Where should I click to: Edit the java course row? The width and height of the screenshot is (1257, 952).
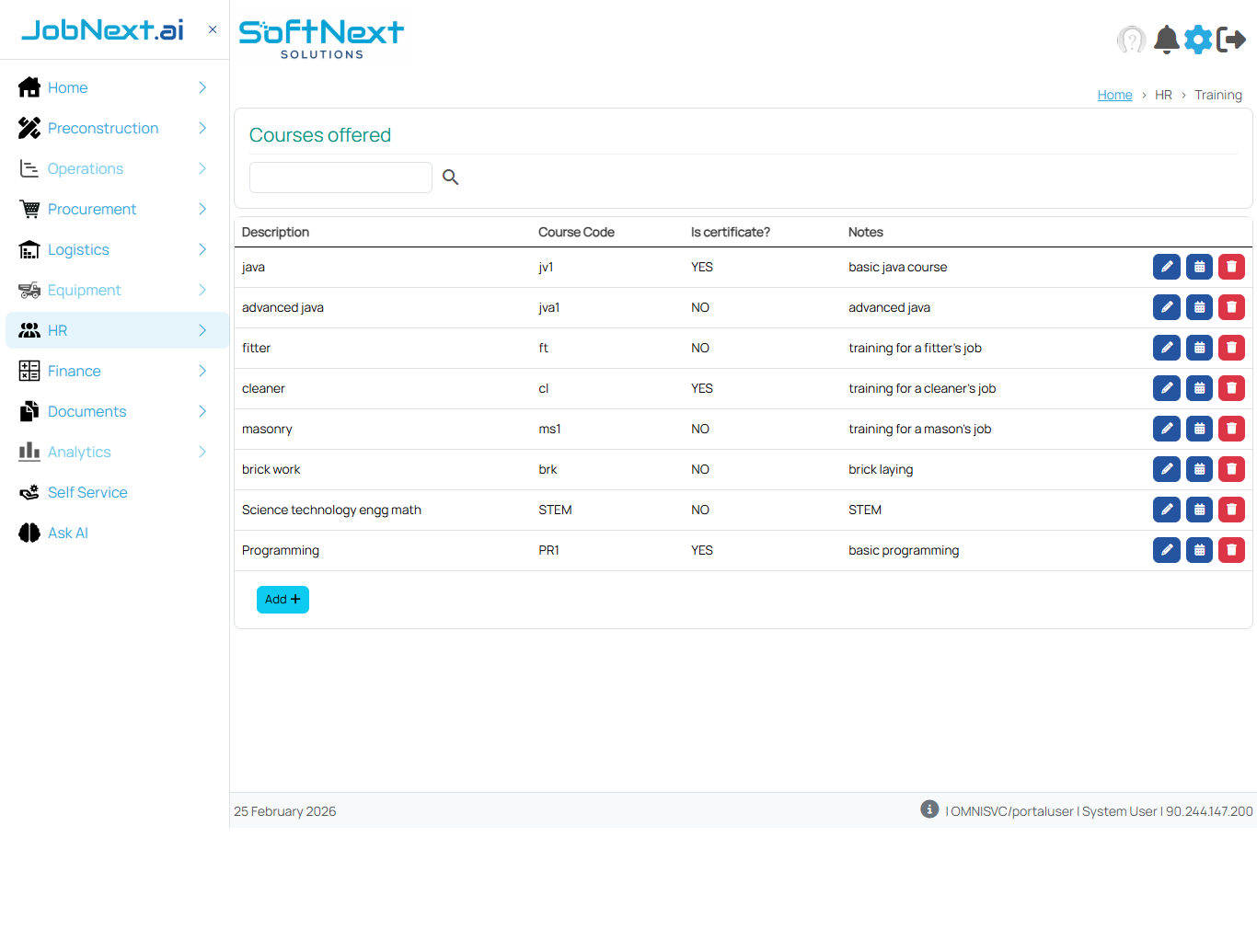(1166, 267)
